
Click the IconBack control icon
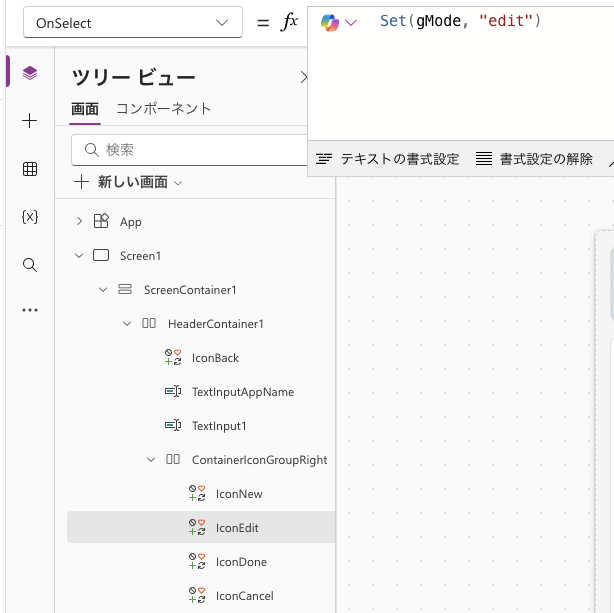click(x=173, y=357)
